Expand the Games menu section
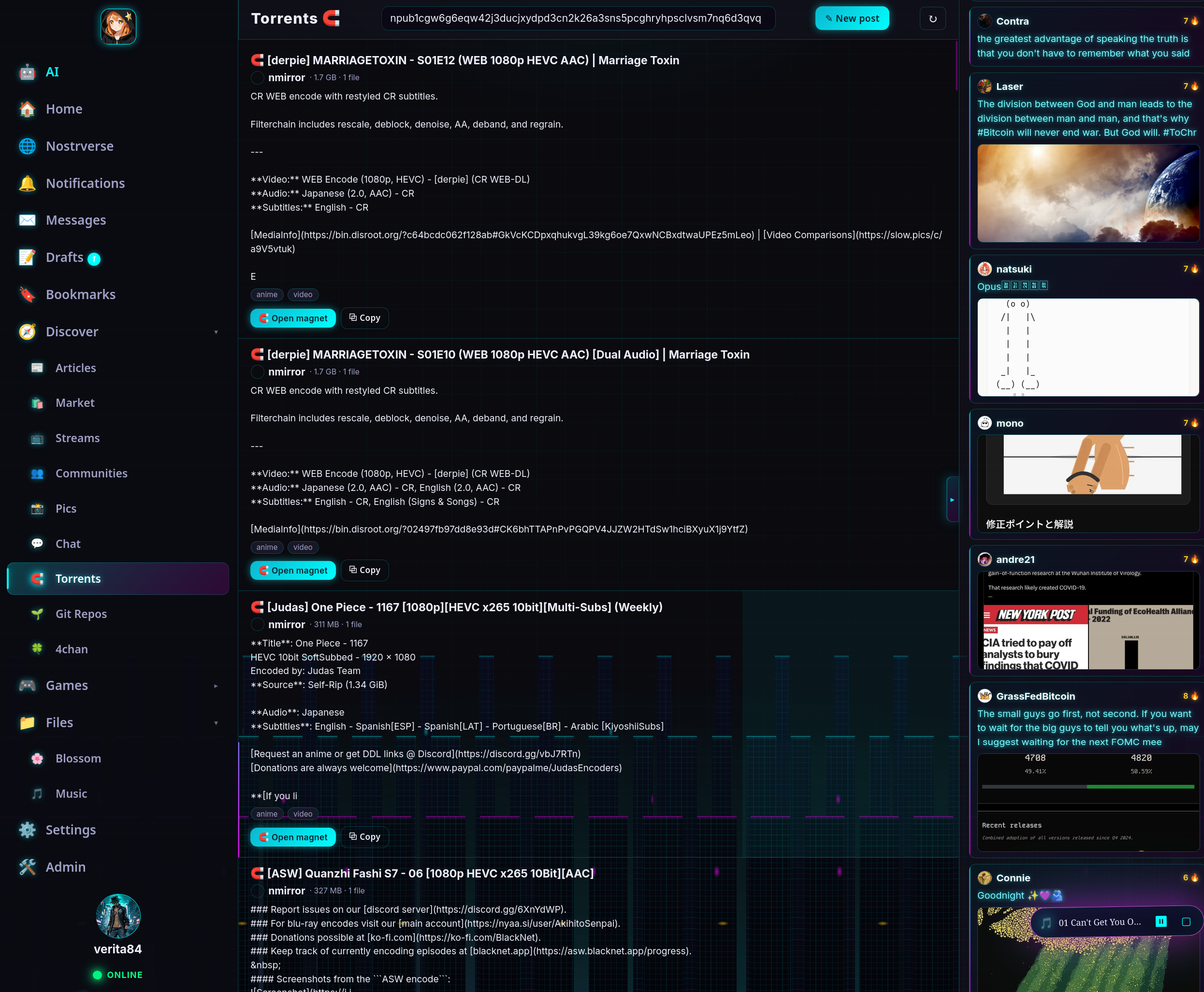Screen dimensions: 1204x992 click(216, 686)
